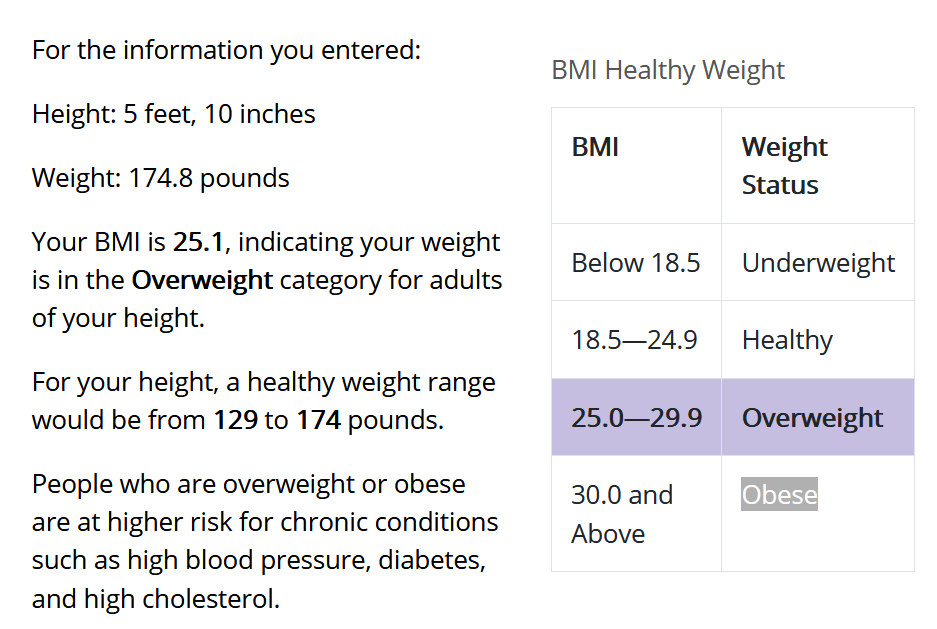Click the bold 174 pounds value
The width and height of the screenshot is (937, 629).
coord(318,421)
